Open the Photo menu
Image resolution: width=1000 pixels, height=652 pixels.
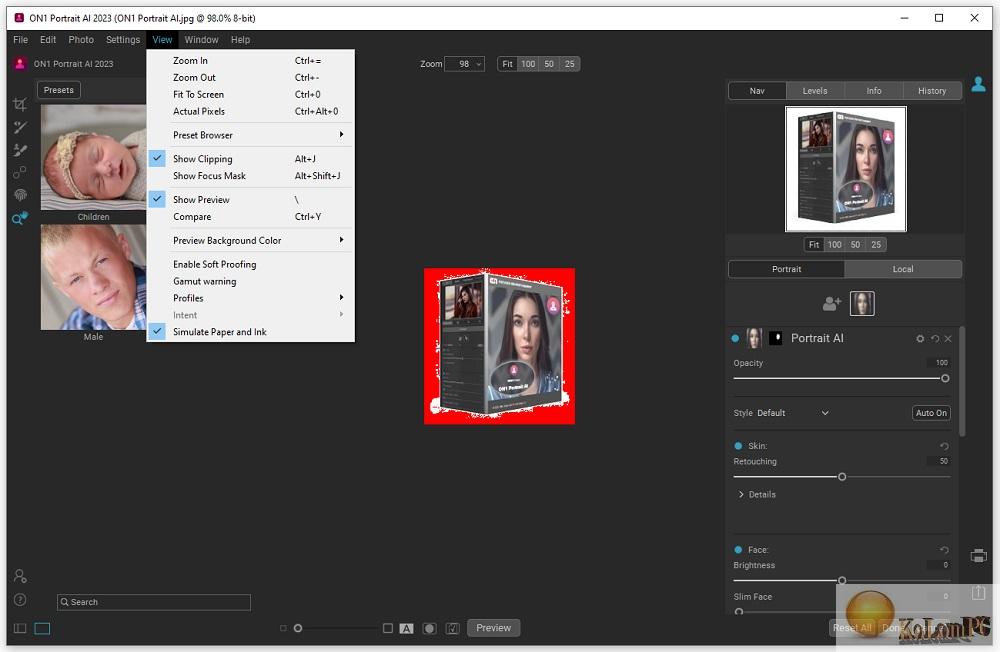[x=81, y=40]
